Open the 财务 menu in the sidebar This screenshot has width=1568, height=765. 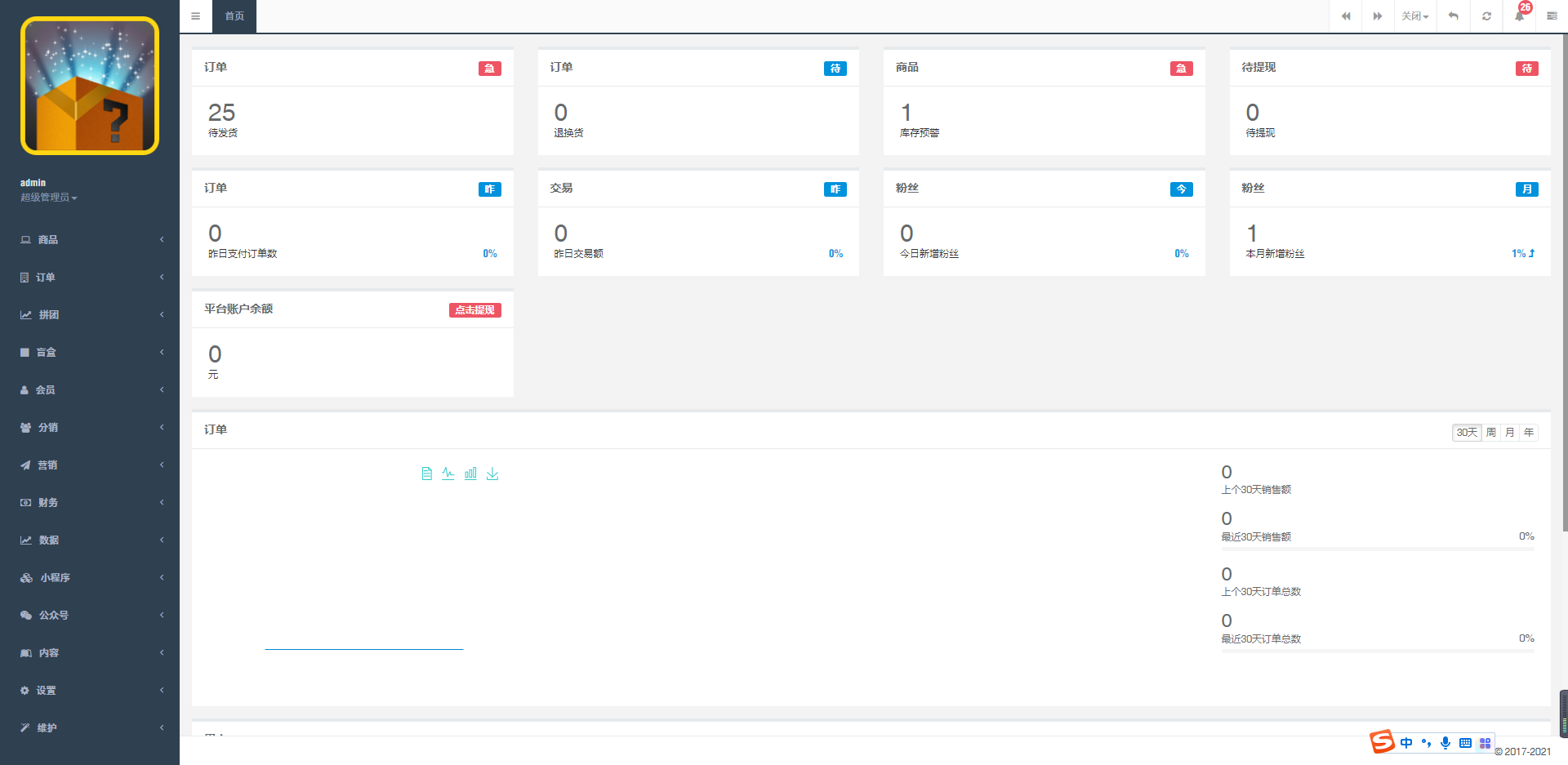[x=90, y=503]
